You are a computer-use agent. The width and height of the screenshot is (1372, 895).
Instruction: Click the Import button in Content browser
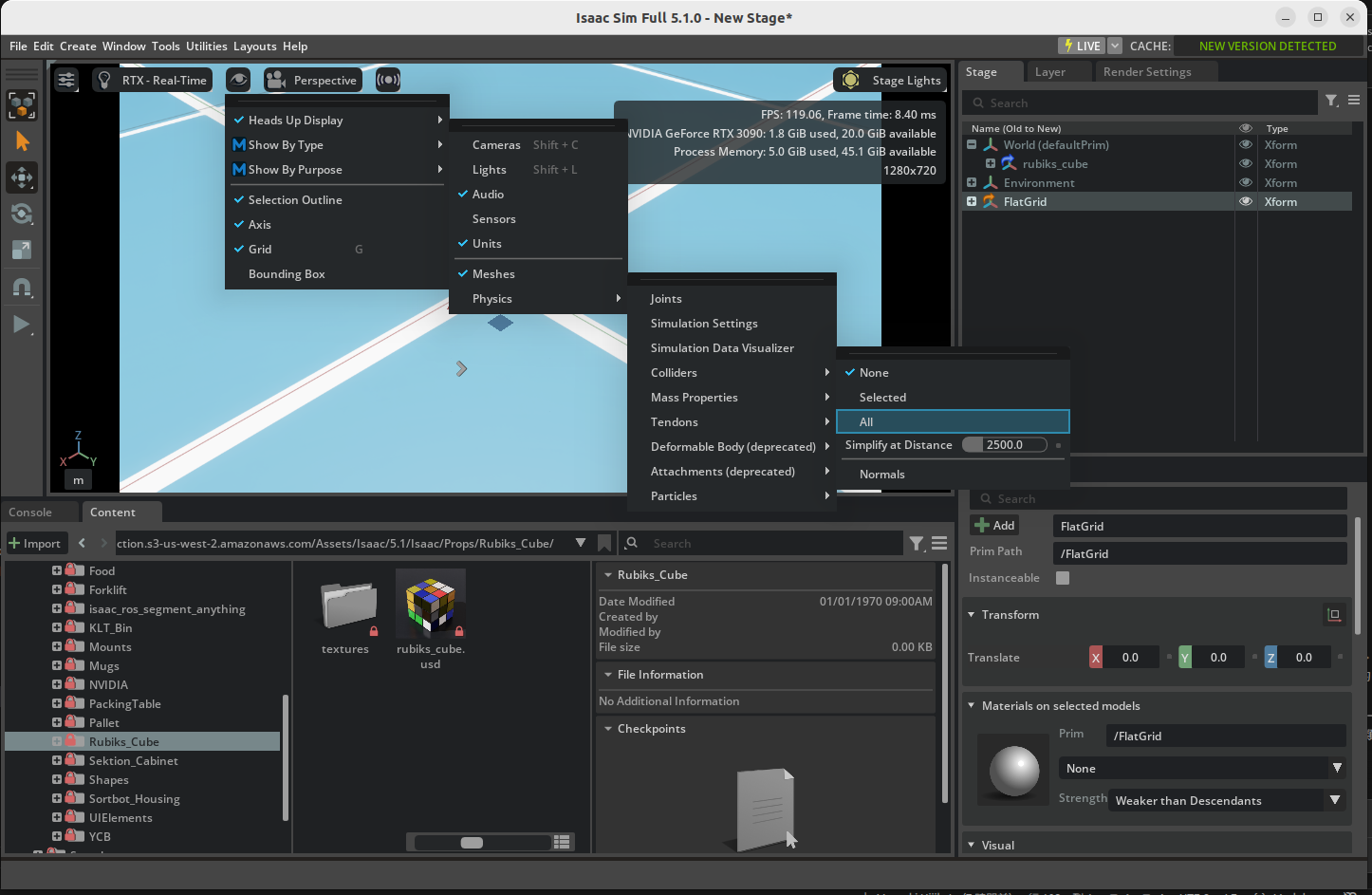click(x=36, y=543)
